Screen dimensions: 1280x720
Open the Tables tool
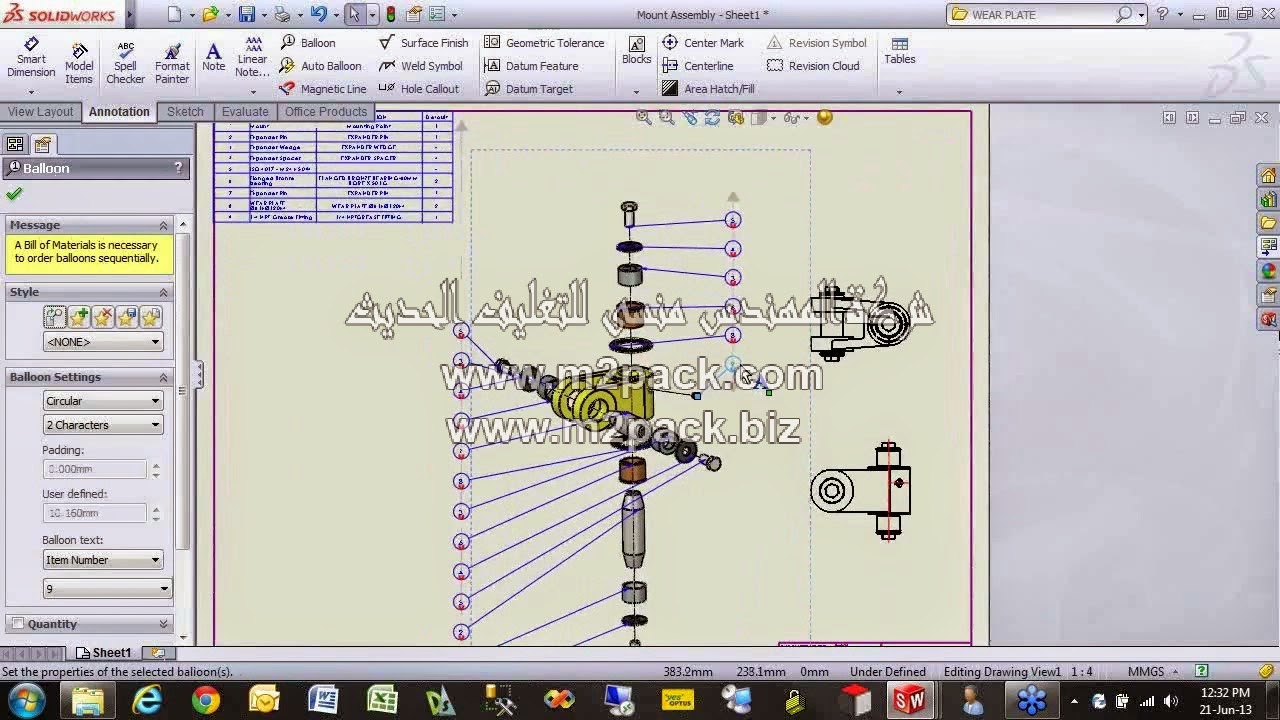(899, 52)
